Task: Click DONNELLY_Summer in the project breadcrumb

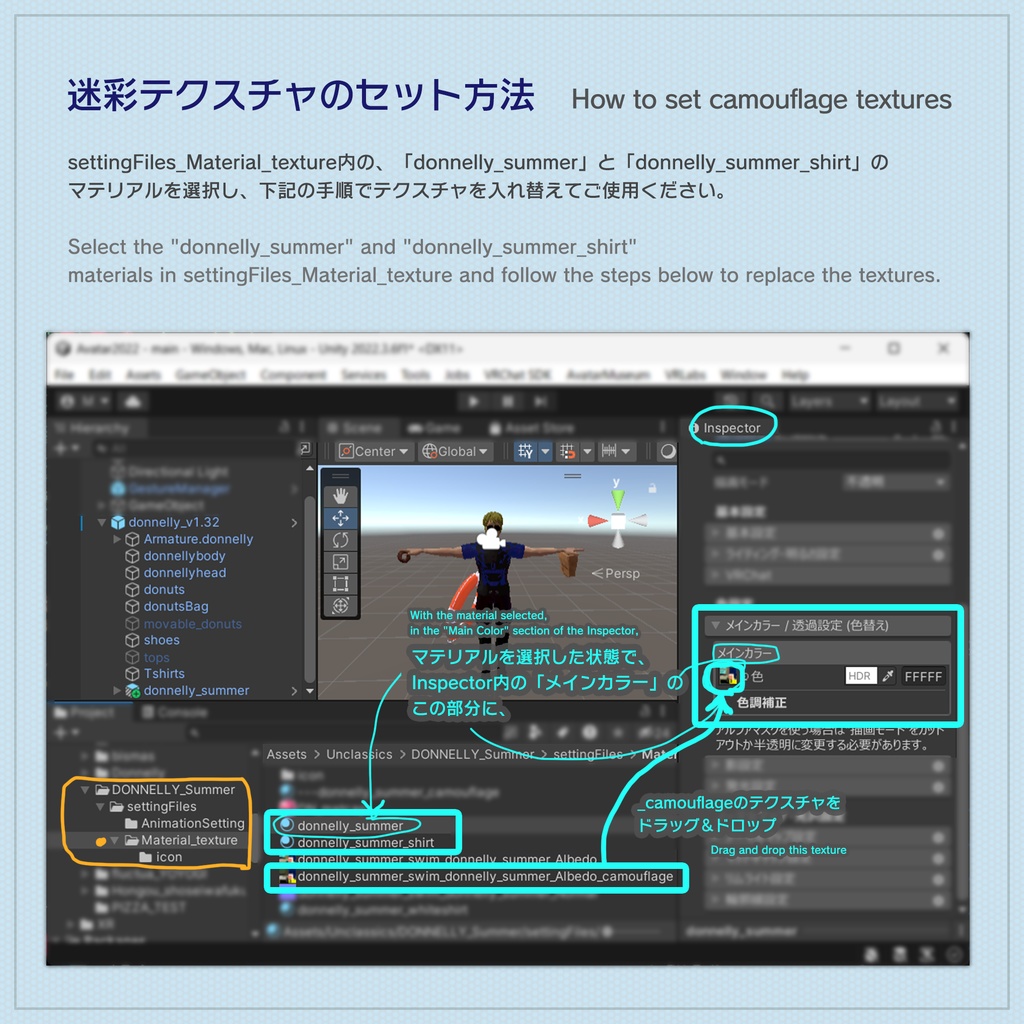Action: 472,754
